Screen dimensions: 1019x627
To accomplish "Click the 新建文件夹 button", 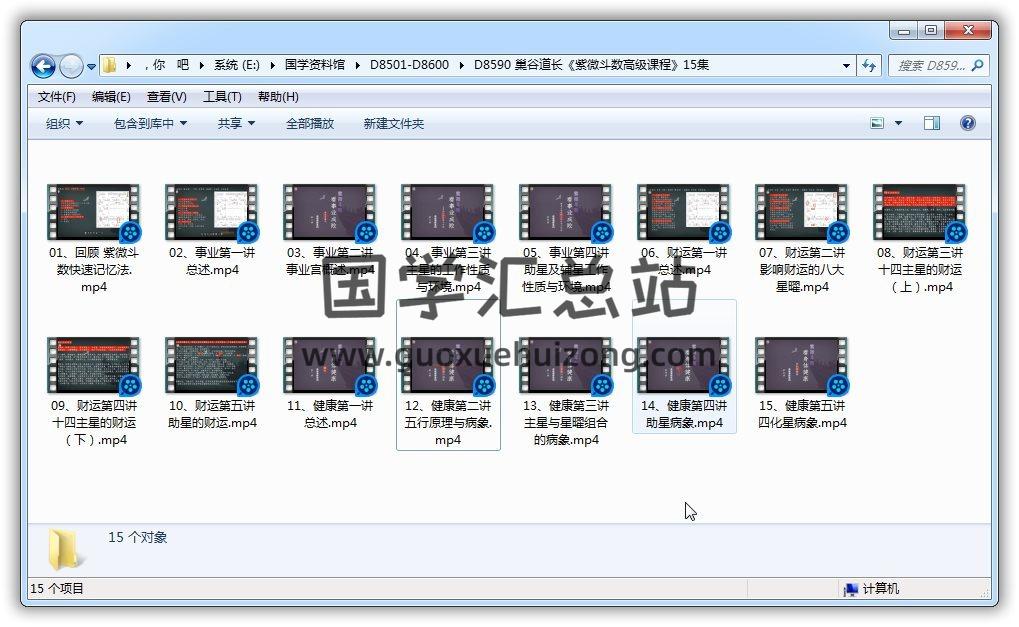I will pos(394,123).
